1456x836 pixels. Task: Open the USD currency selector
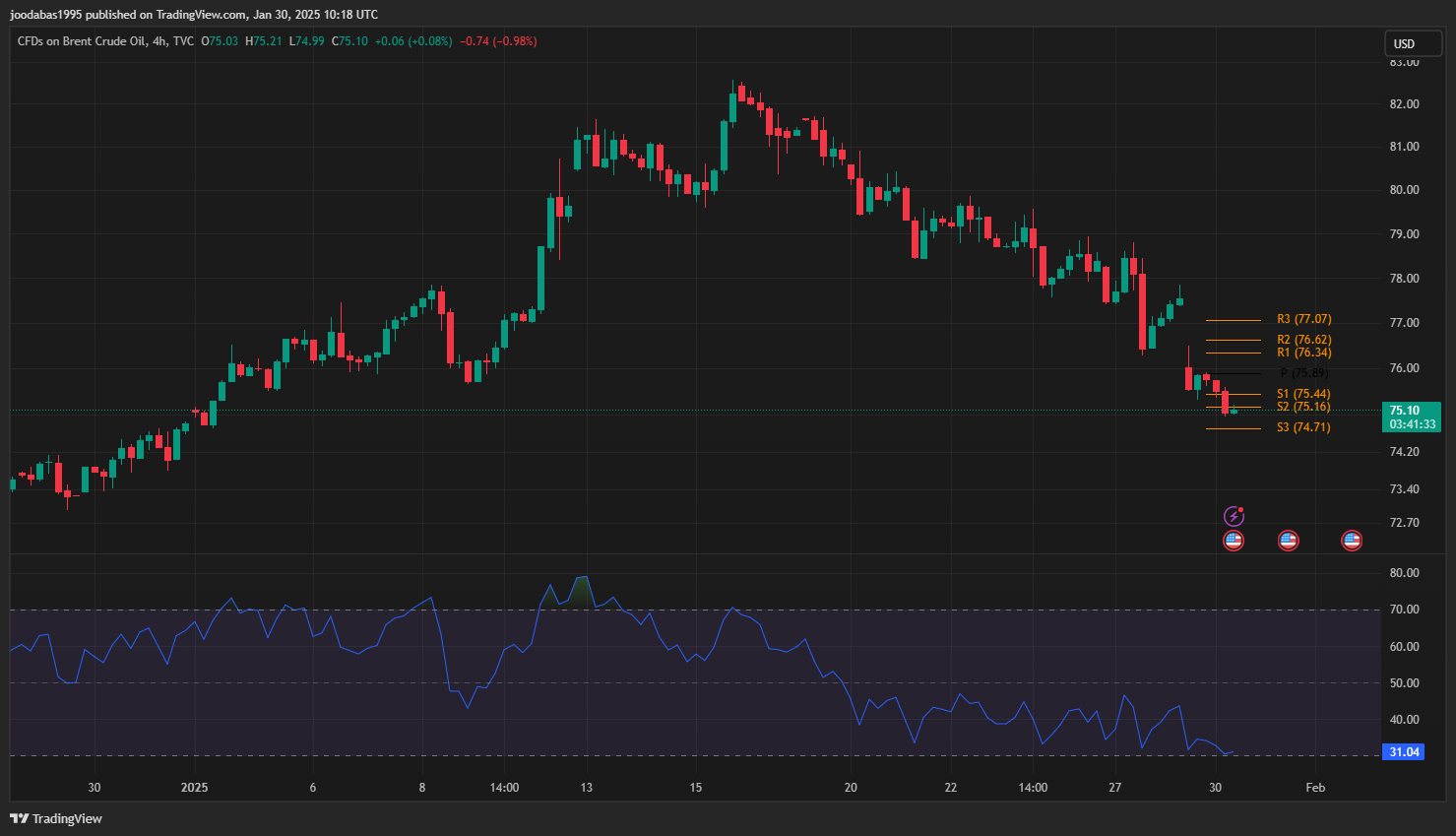1414,43
